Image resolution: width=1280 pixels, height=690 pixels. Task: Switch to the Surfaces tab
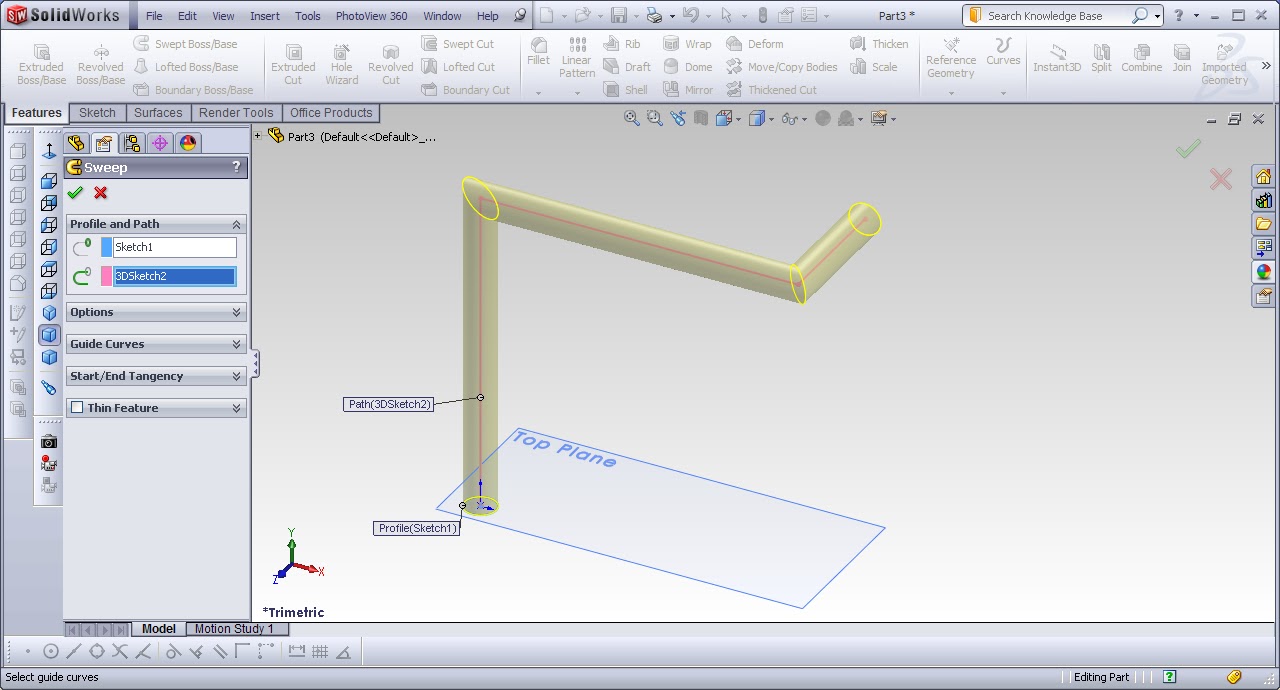pos(157,113)
